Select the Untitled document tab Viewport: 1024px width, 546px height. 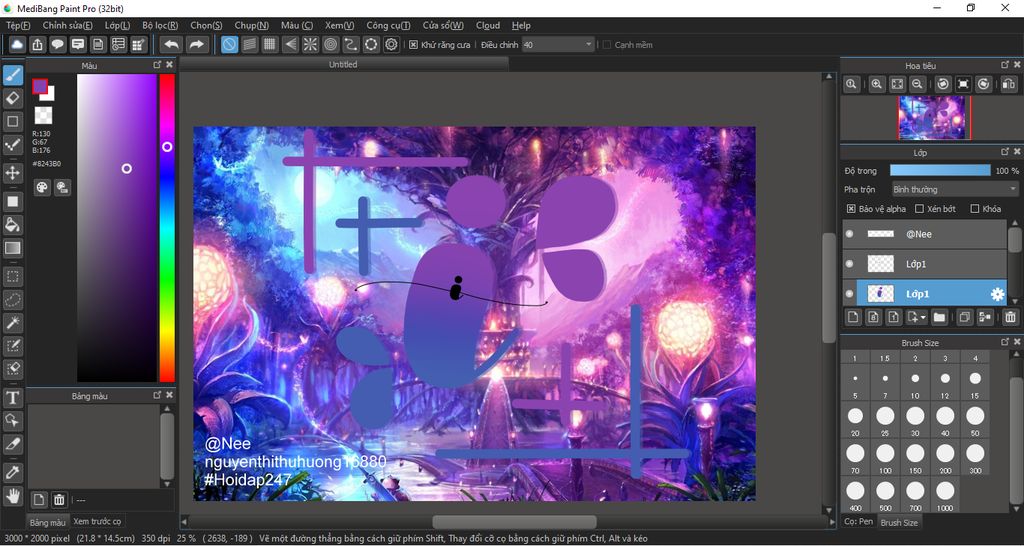click(343, 64)
